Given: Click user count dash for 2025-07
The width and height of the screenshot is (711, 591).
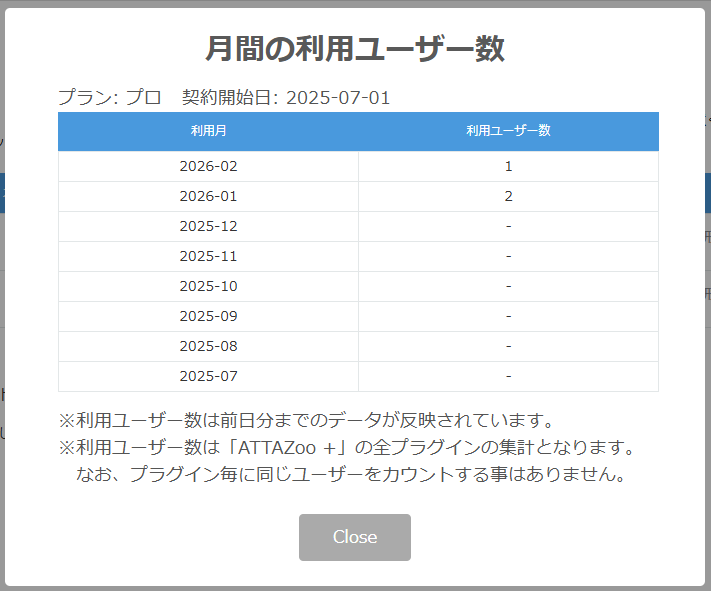Looking at the screenshot, I should (508, 376).
